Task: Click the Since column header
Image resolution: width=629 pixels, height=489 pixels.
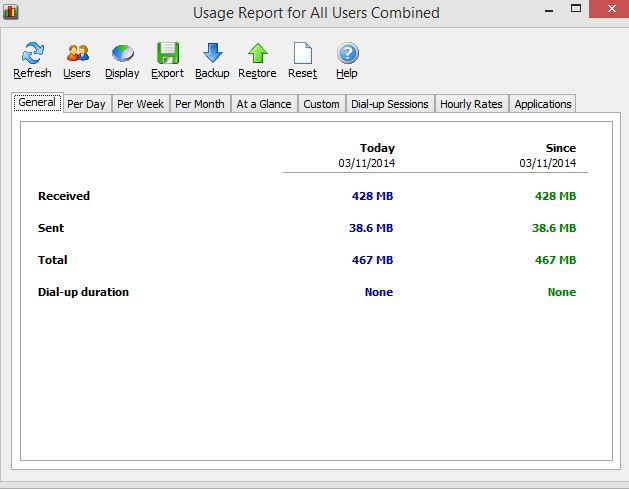Action: tap(561, 148)
